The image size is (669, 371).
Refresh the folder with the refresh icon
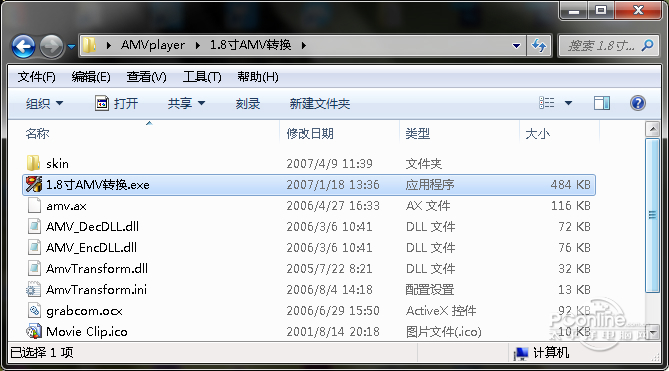click(539, 45)
